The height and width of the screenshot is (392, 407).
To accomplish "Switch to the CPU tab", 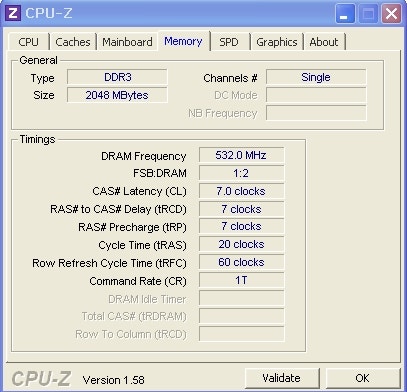I will [x=29, y=42].
